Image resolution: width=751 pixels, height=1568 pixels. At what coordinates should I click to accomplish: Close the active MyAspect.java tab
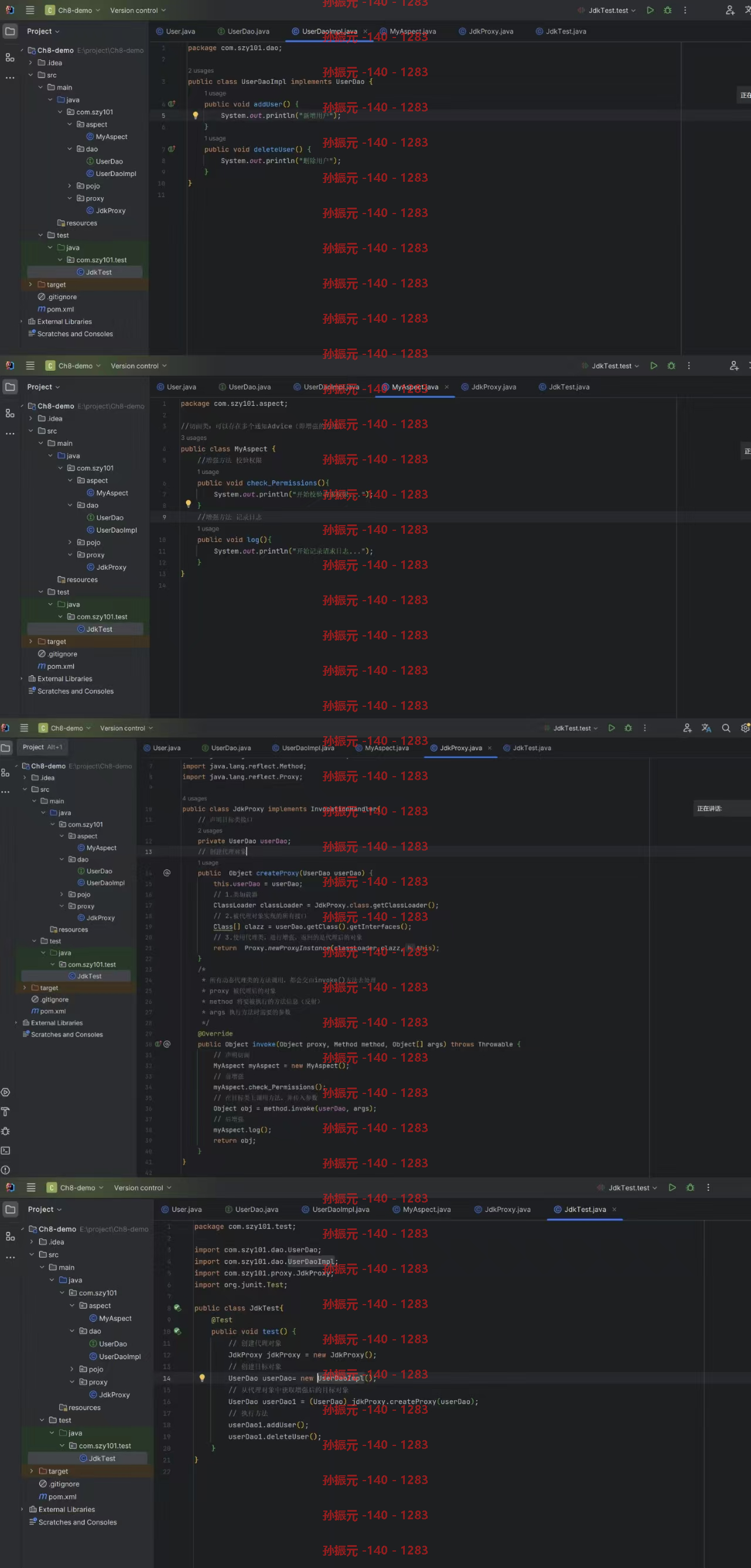tap(446, 387)
